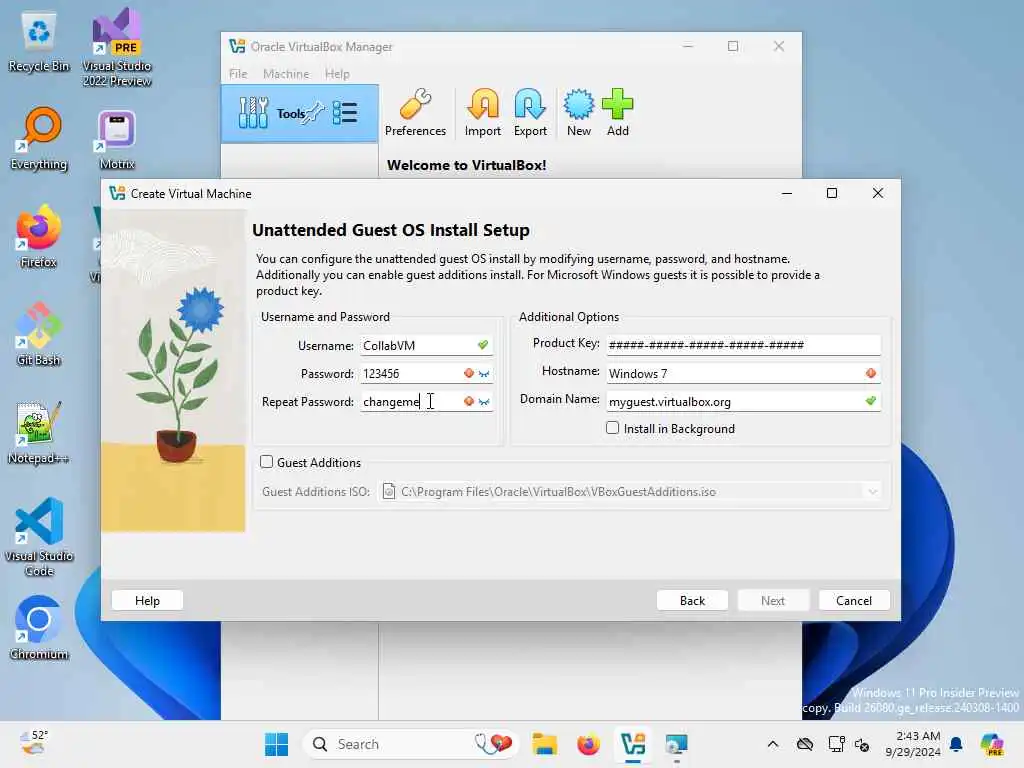Viewport: 1024px width, 768px height.
Task: Click the VirtualBox taskbar icon
Action: coord(633,744)
